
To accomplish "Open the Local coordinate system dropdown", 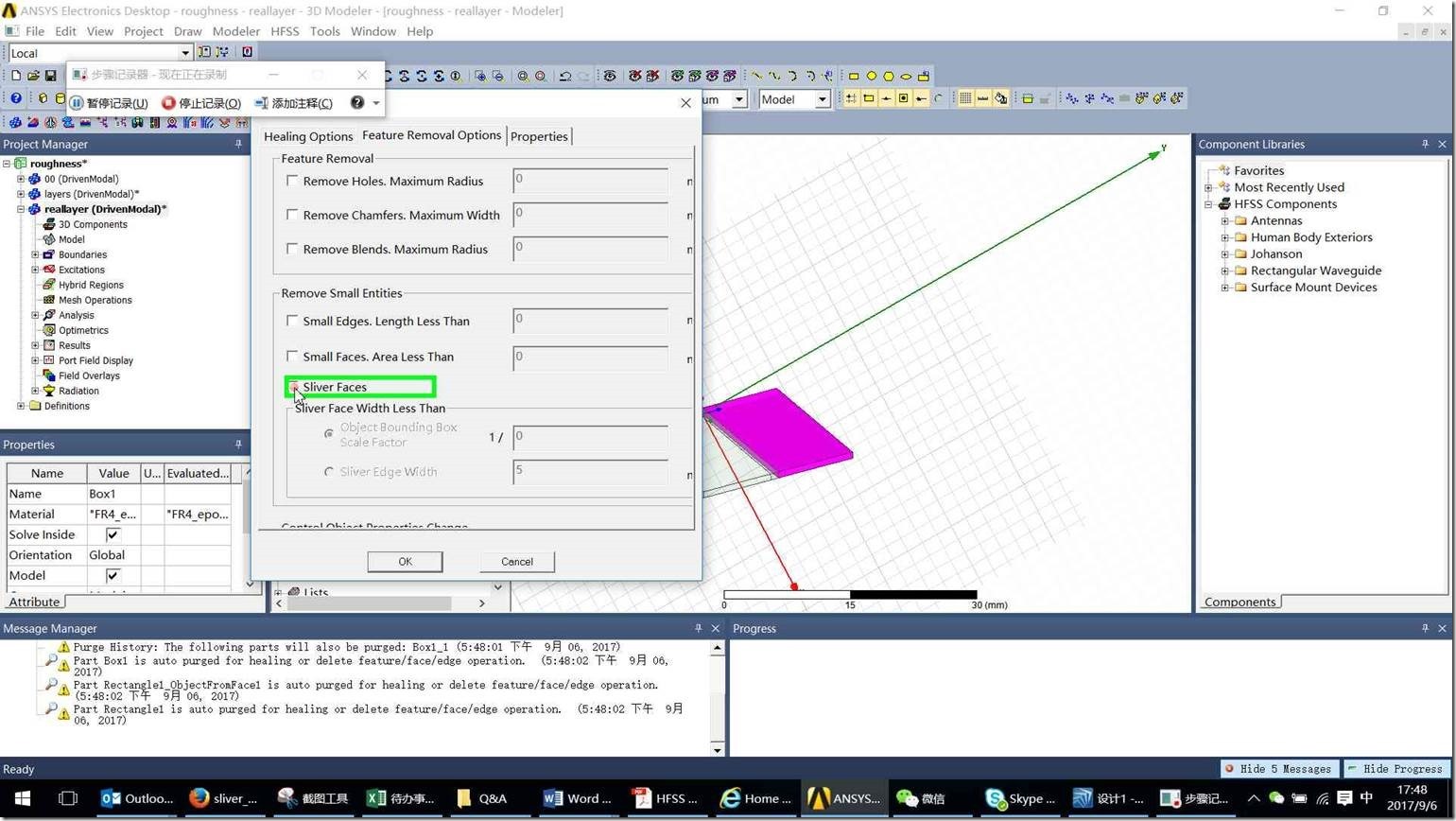I will (x=185, y=53).
